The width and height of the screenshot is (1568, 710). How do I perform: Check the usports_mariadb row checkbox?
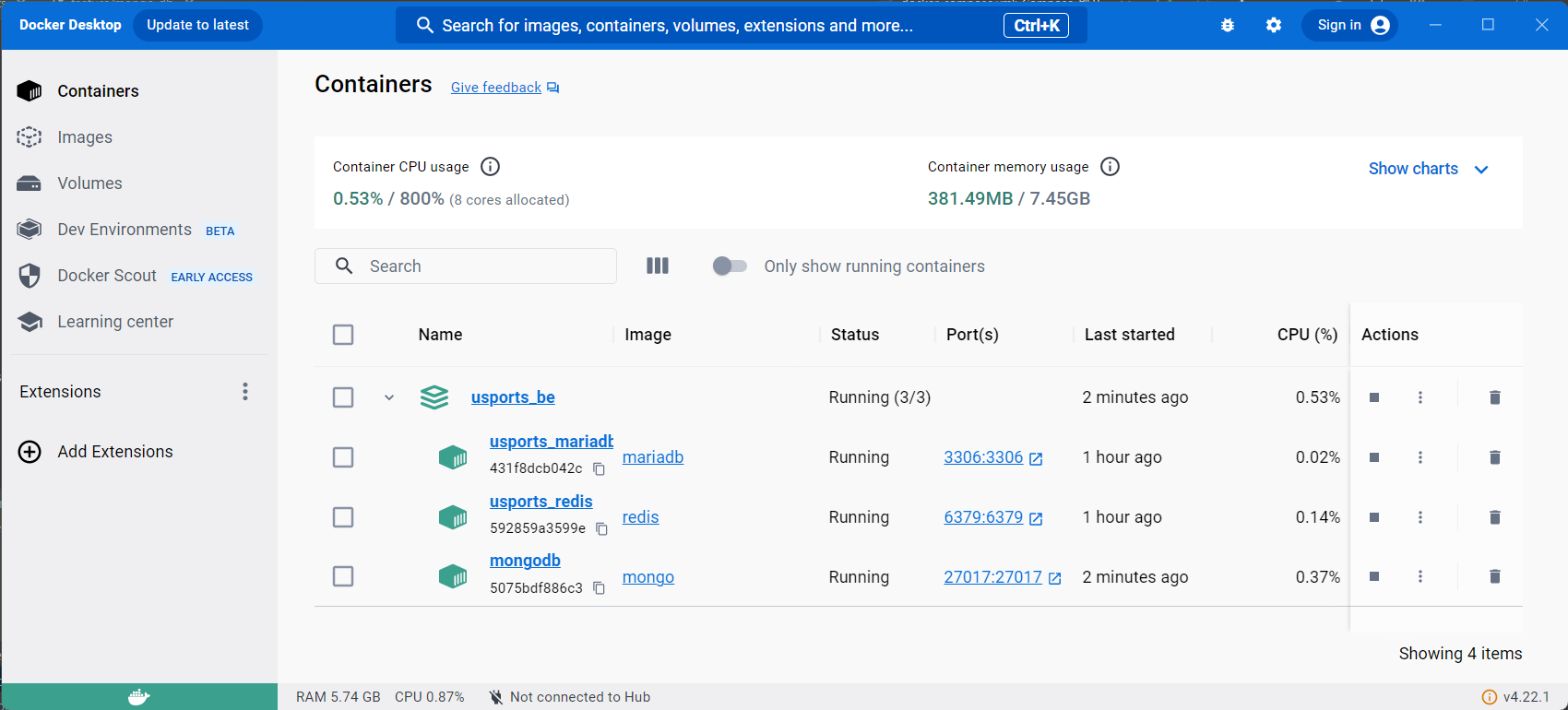click(343, 457)
